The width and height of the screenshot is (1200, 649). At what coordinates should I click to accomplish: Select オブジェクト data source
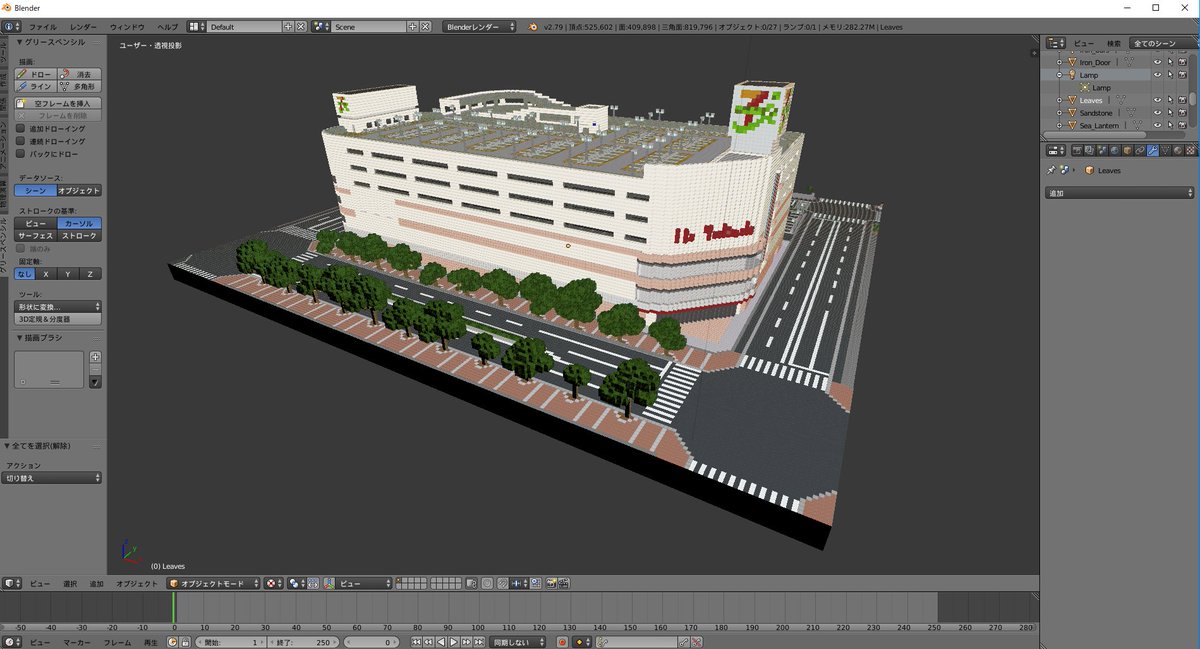pos(79,190)
